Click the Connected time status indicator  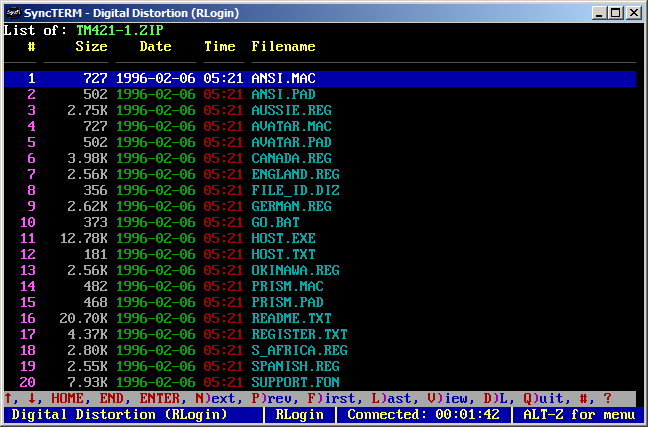click(x=423, y=414)
